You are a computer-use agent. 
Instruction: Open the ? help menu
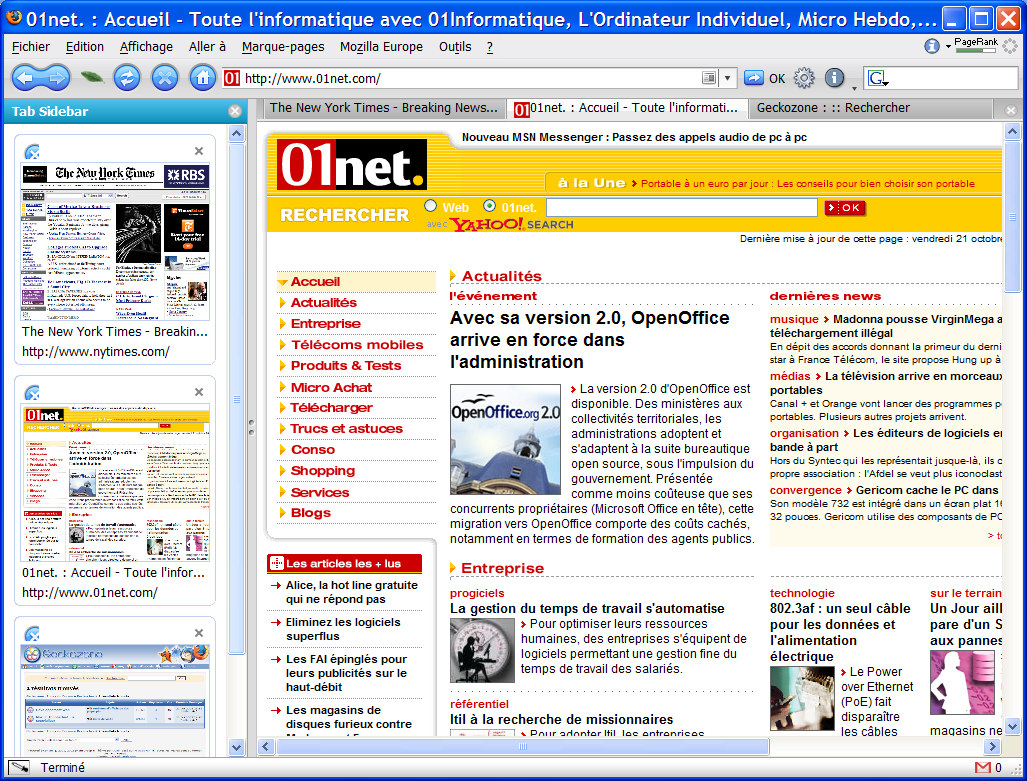(489, 47)
